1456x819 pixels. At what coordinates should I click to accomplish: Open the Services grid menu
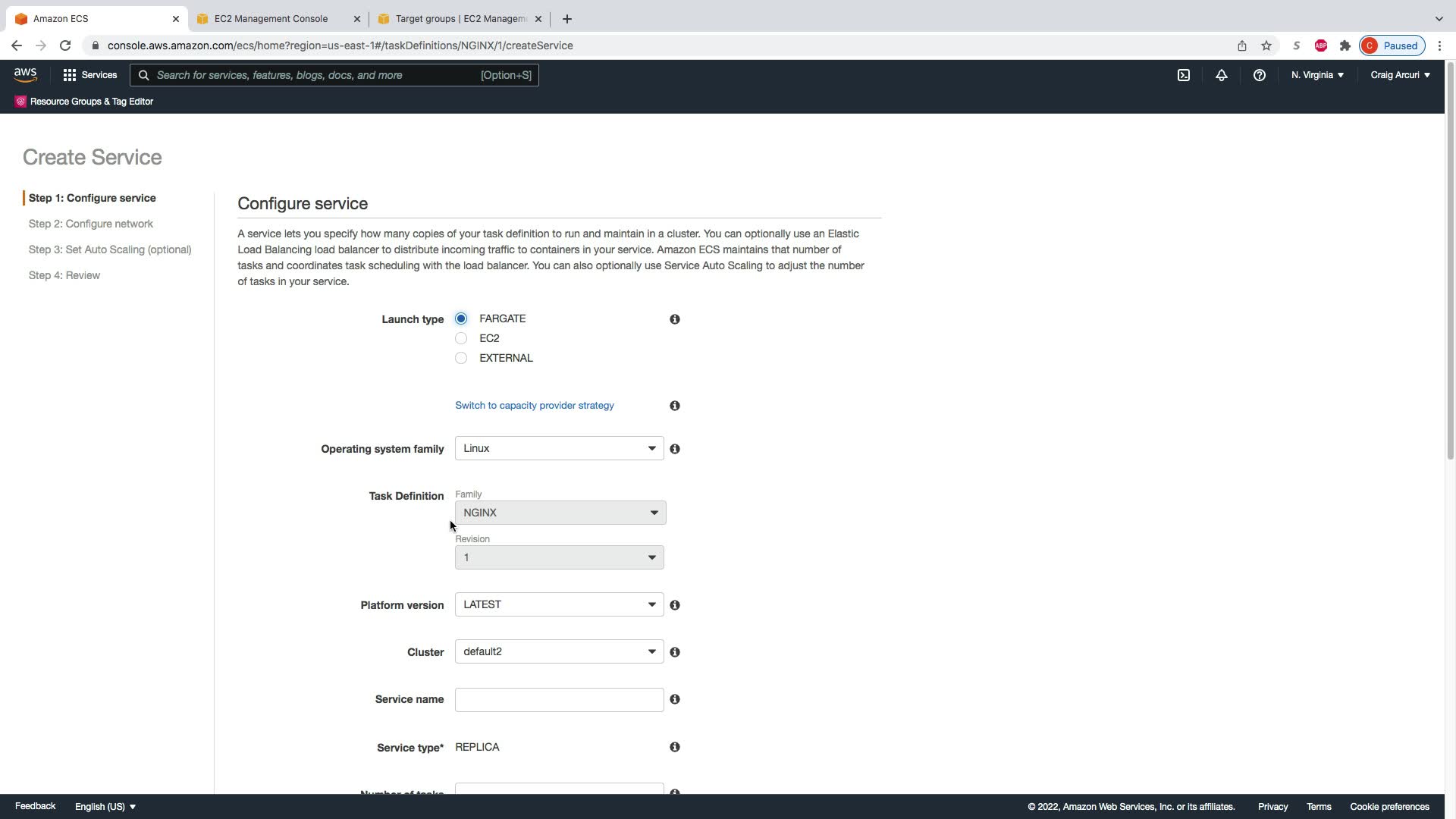coord(89,75)
